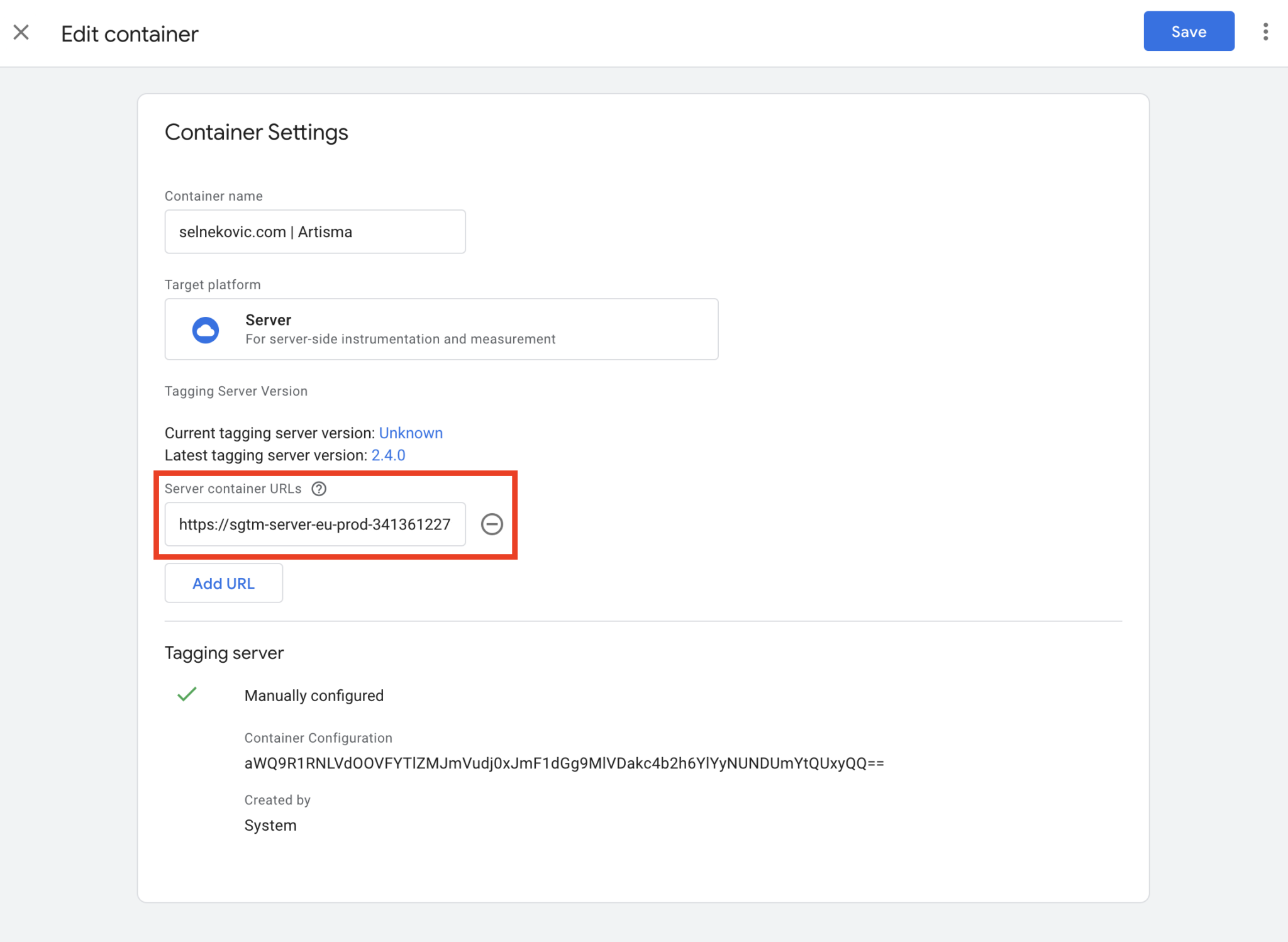This screenshot has width=1288, height=942.
Task: Open the 2.4.0 latest version link
Action: point(388,455)
